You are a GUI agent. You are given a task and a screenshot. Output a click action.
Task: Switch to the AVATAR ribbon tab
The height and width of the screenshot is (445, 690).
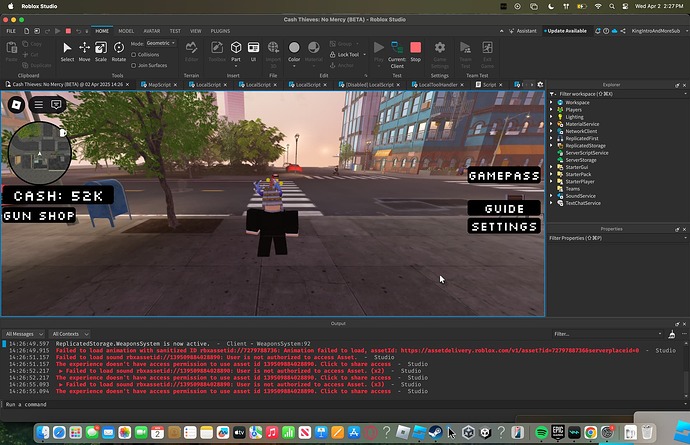pyautogui.click(x=151, y=31)
